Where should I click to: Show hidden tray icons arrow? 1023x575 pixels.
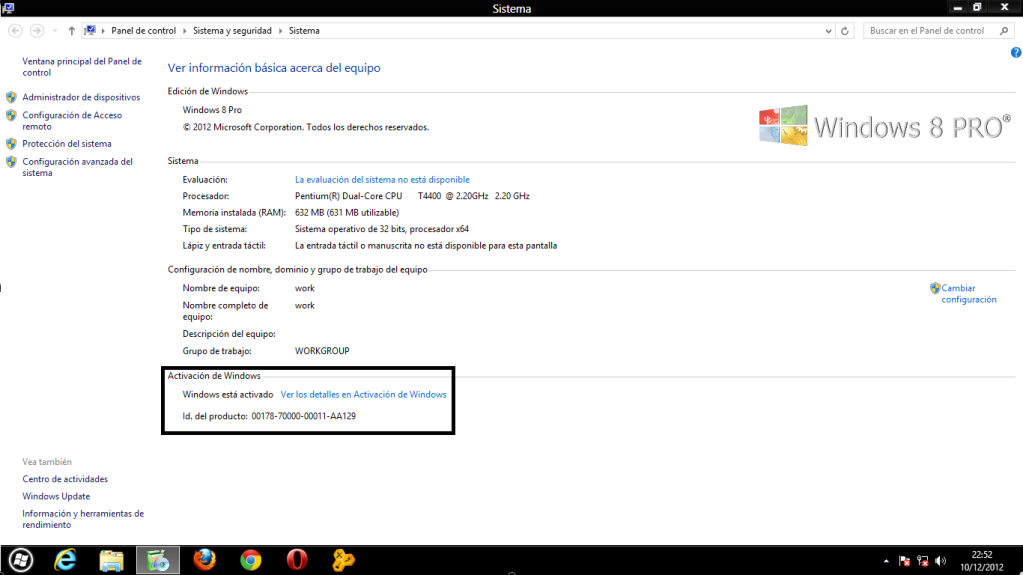pyautogui.click(x=886, y=561)
